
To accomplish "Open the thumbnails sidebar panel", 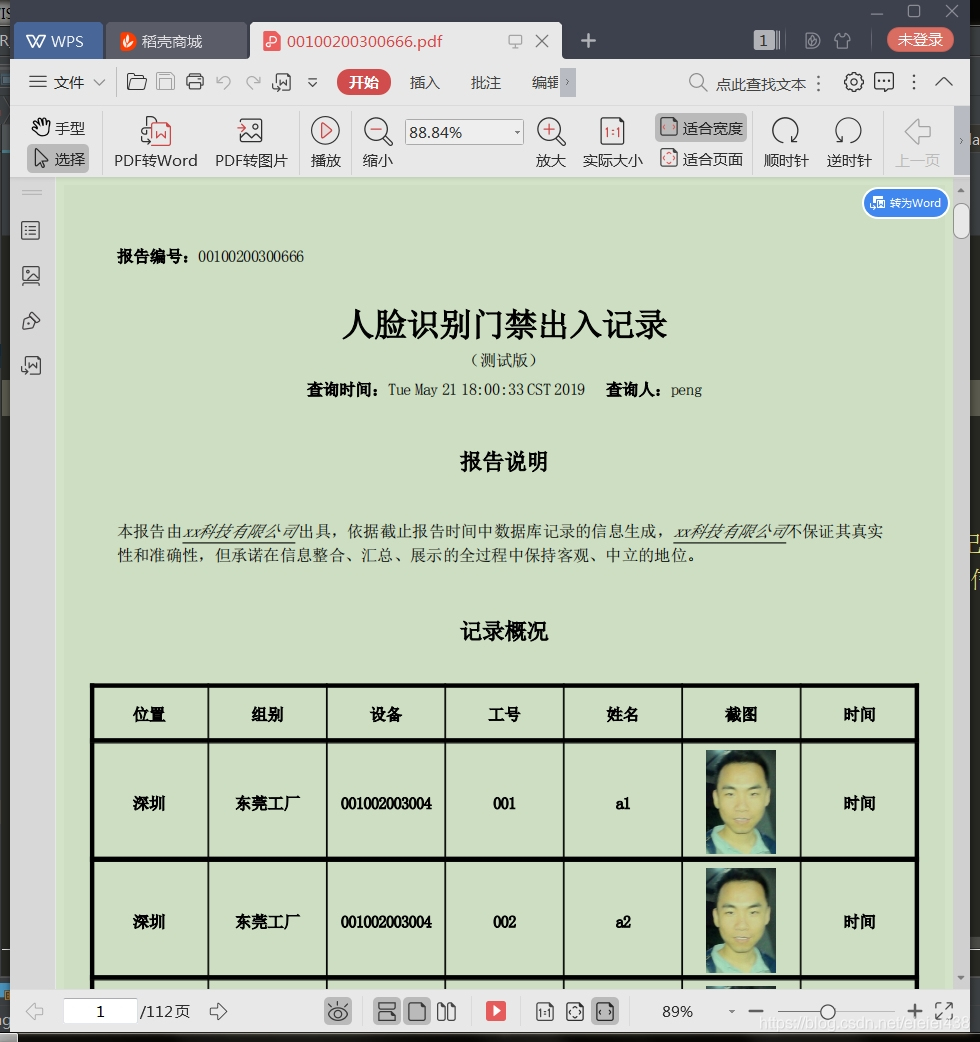I will 31,275.
